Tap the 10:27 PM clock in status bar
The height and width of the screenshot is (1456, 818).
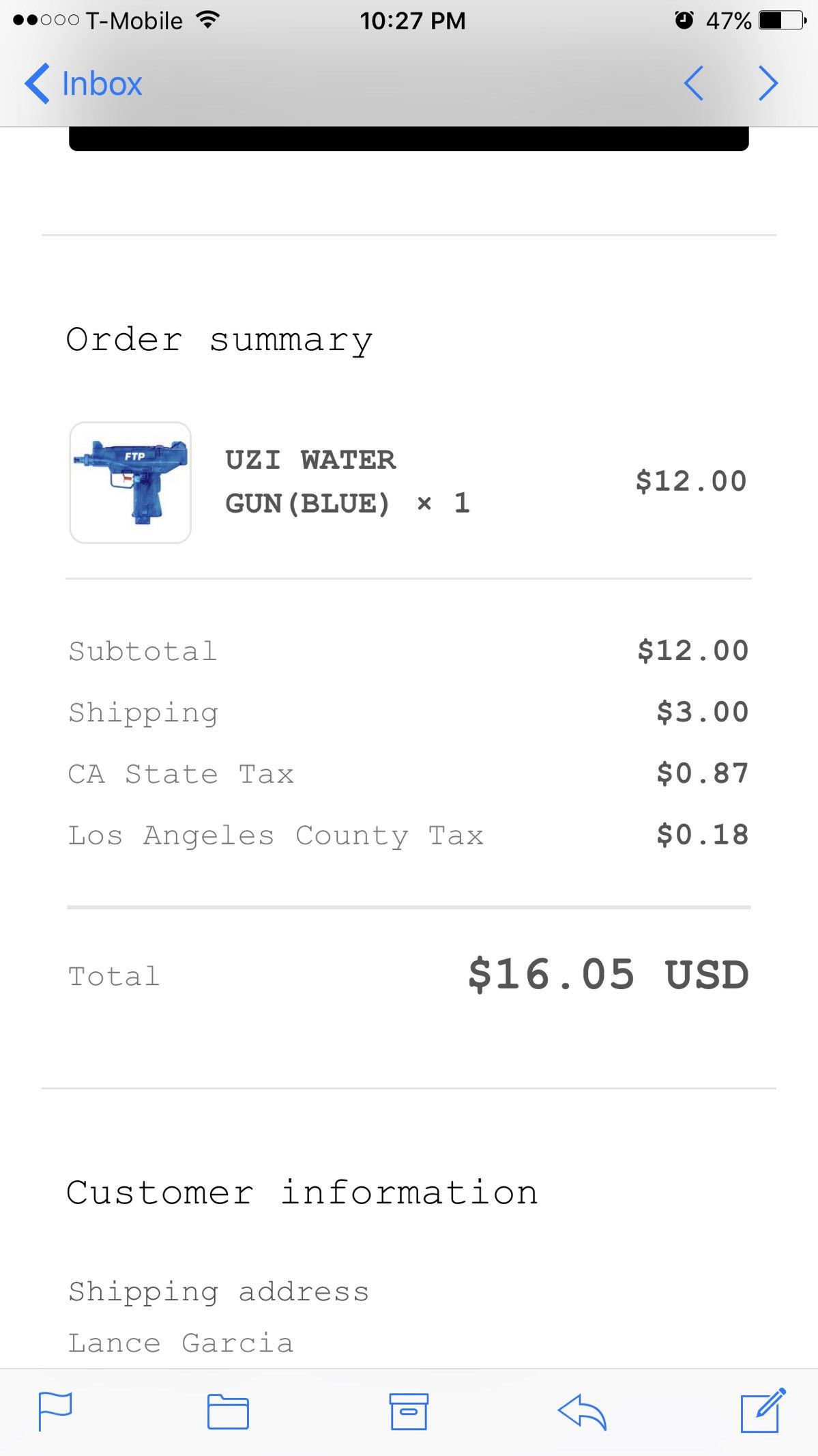tap(413, 21)
